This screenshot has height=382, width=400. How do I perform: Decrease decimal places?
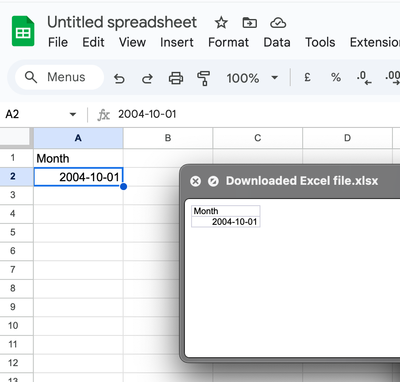[363, 78]
